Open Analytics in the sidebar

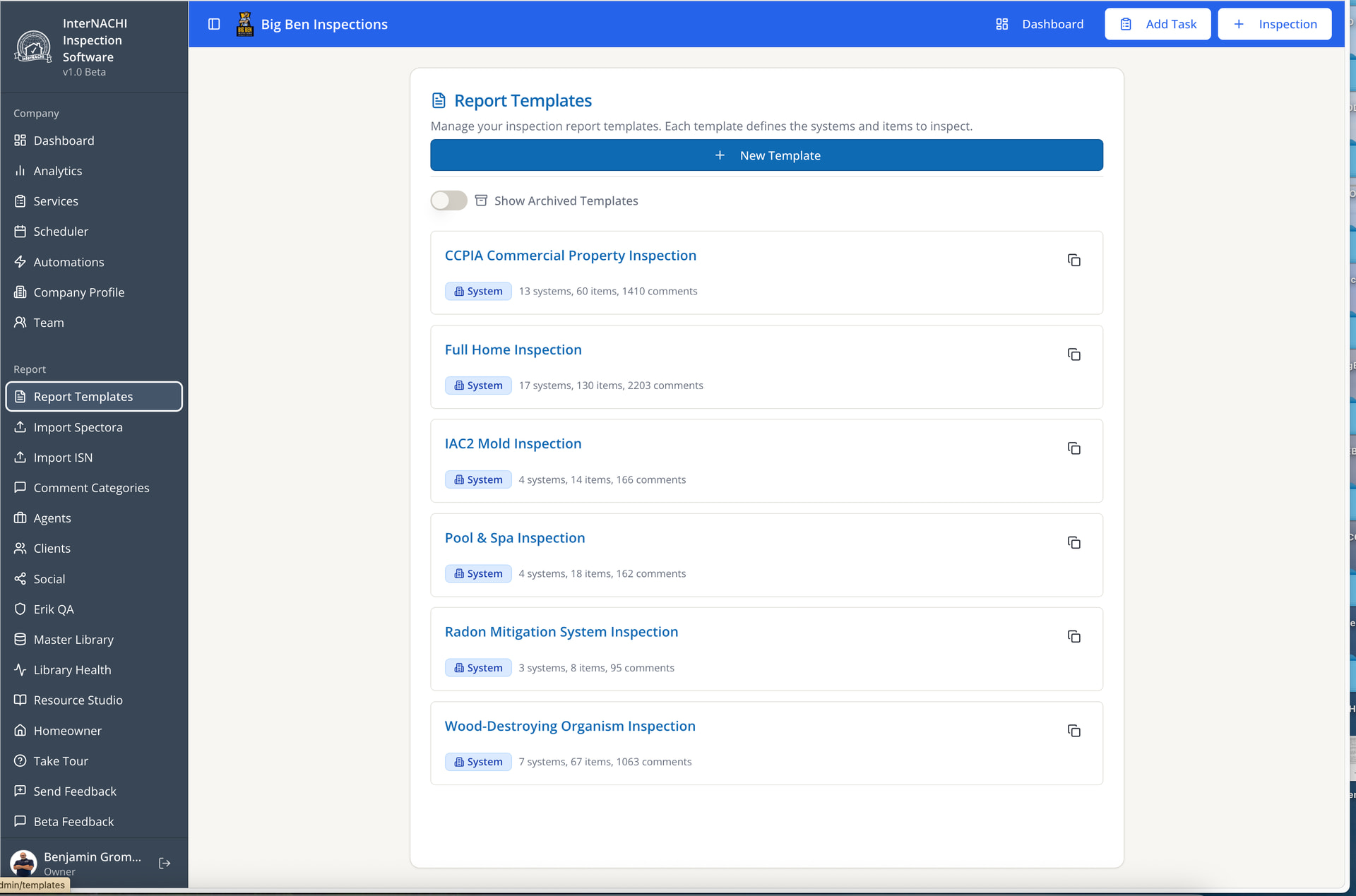(57, 171)
